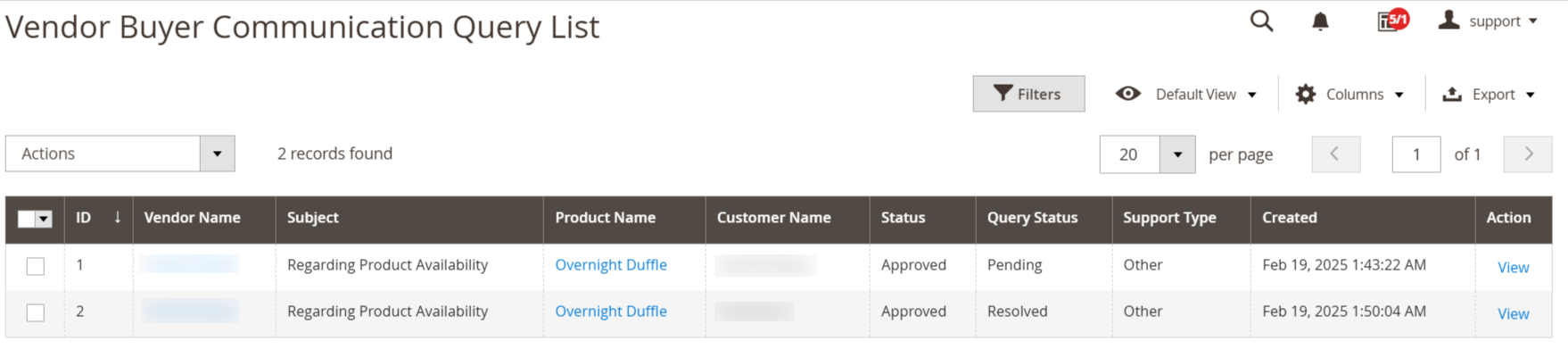This screenshot has height=349, width=1568.
Task: Click the support user account icon
Action: click(1448, 21)
